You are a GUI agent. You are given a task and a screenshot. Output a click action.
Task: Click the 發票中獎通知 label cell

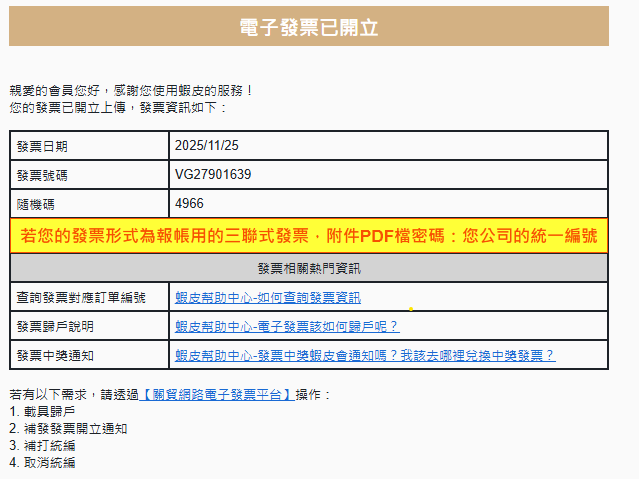(55, 356)
